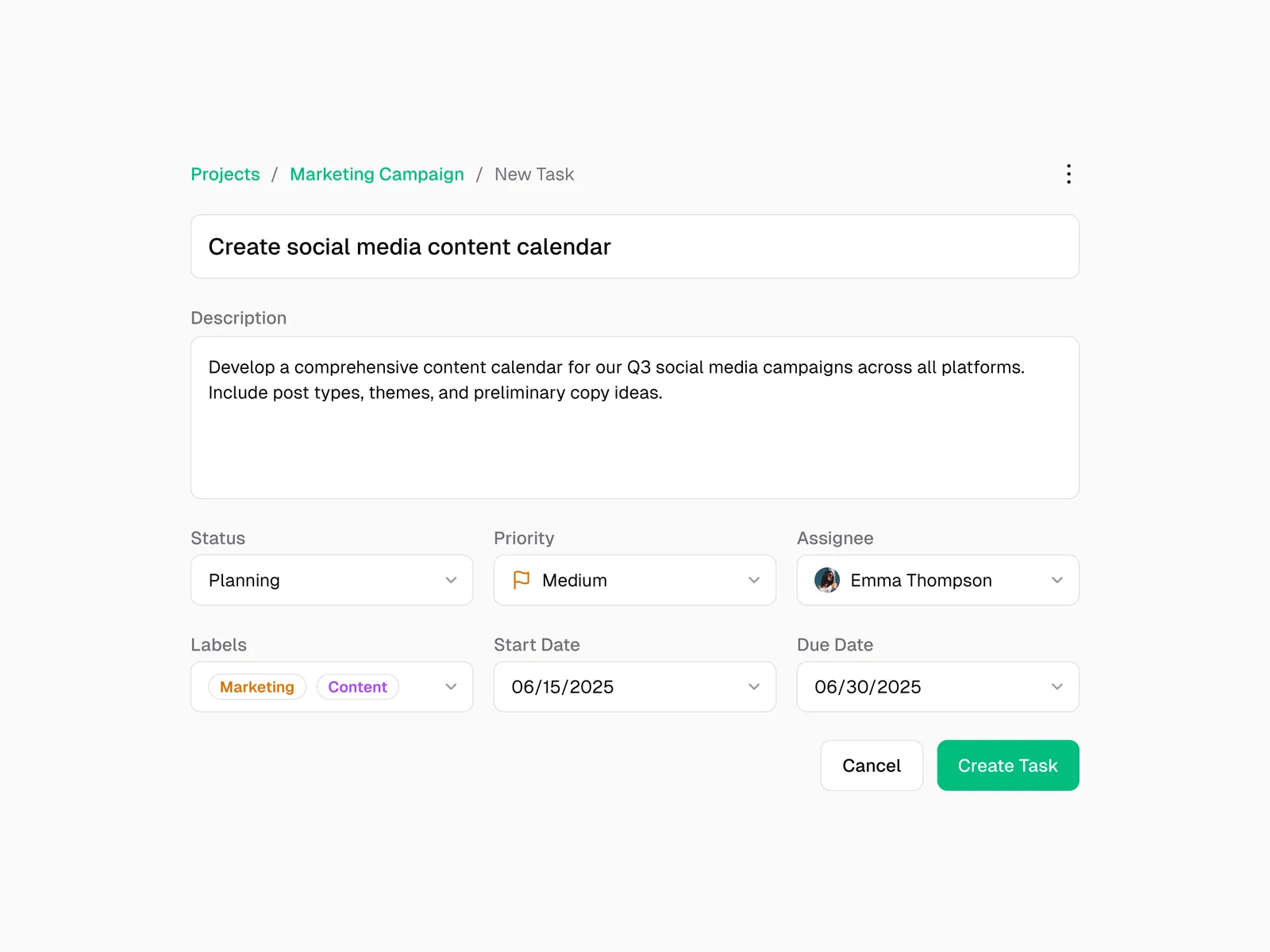Click Emma Thompson's avatar picture

827,580
